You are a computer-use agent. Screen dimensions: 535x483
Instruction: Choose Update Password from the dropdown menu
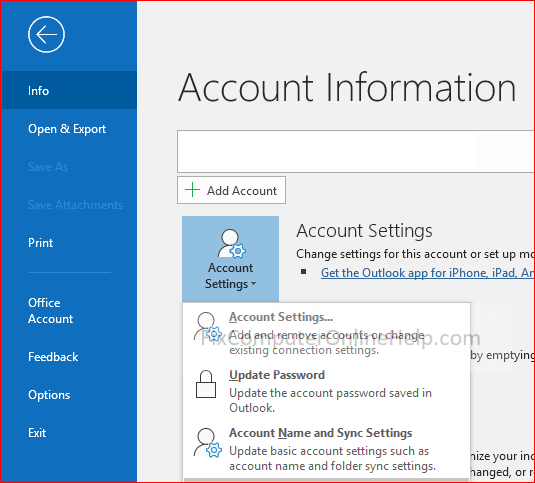tap(326, 390)
